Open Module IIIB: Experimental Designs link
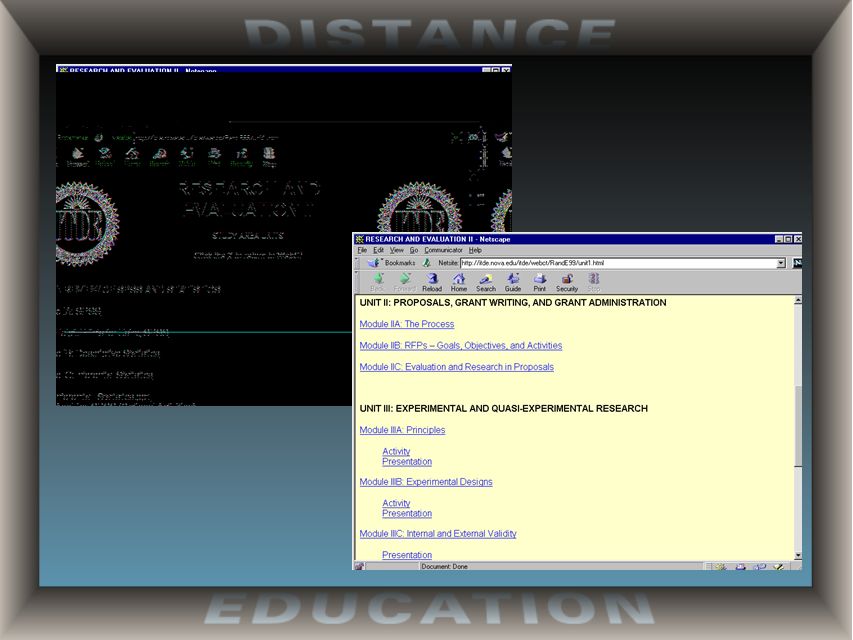The image size is (853, 640). 426,482
